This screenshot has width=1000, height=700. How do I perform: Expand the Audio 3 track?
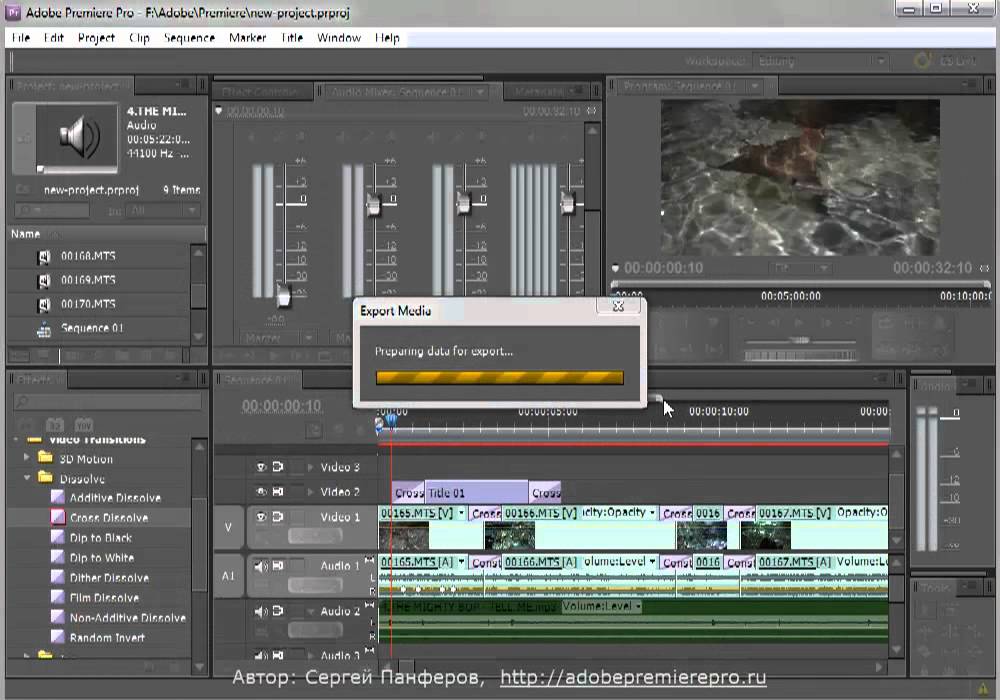pyautogui.click(x=311, y=655)
